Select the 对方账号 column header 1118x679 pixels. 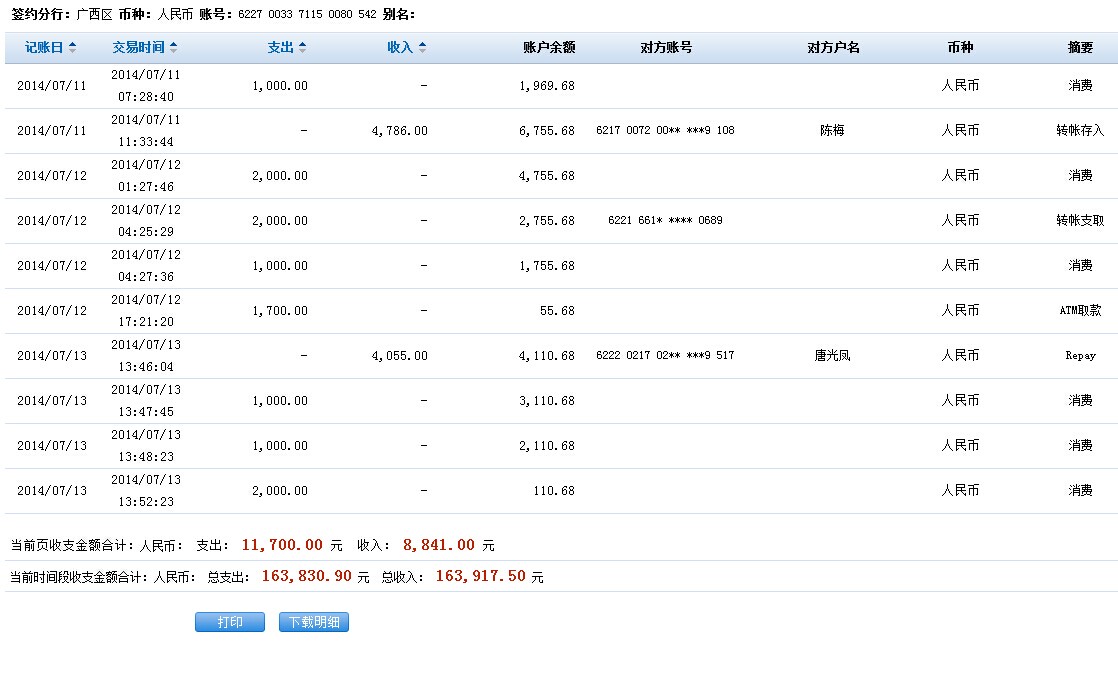[x=666, y=48]
